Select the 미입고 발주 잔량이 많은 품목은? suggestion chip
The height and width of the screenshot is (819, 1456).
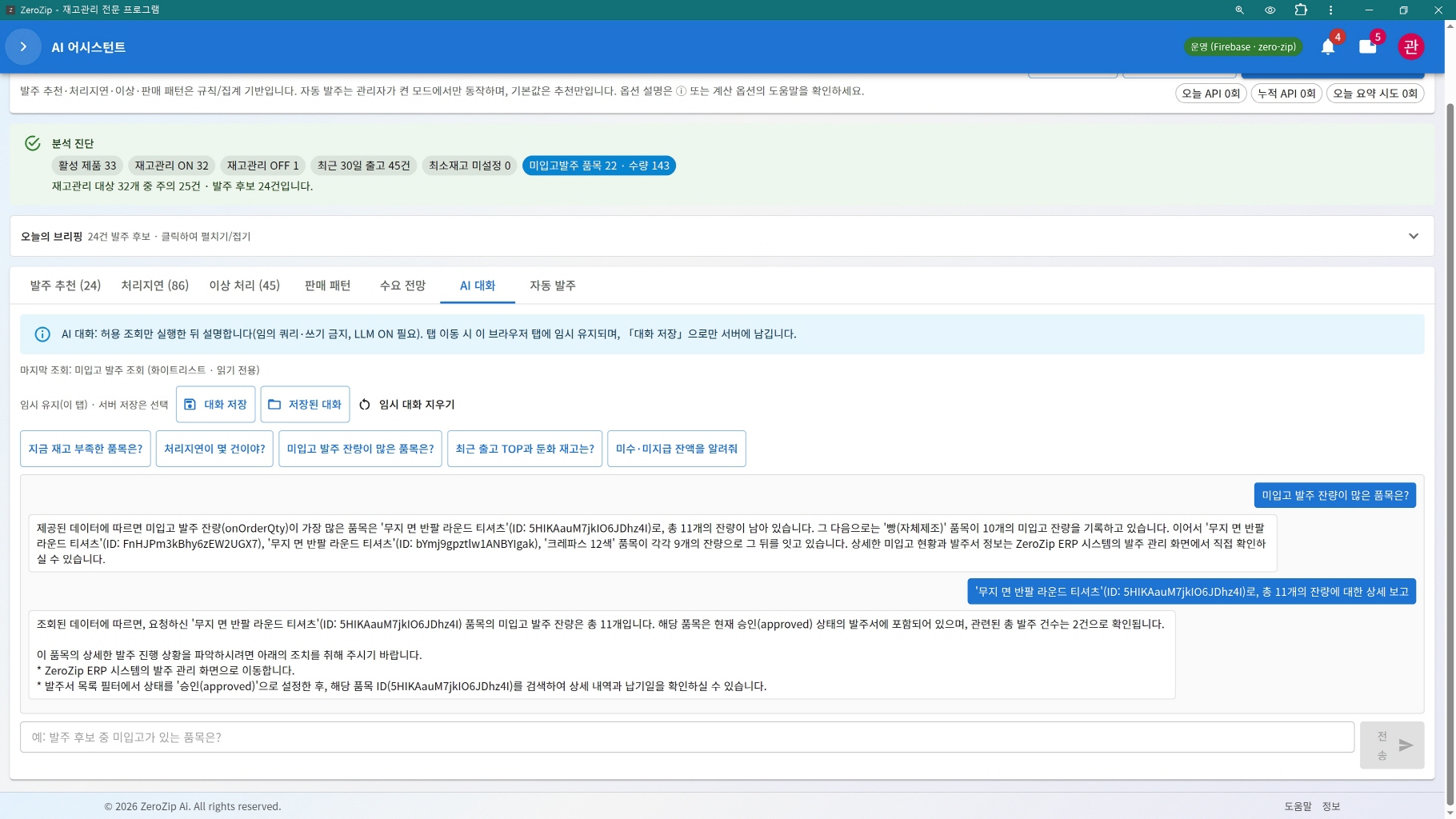click(x=360, y=449)
